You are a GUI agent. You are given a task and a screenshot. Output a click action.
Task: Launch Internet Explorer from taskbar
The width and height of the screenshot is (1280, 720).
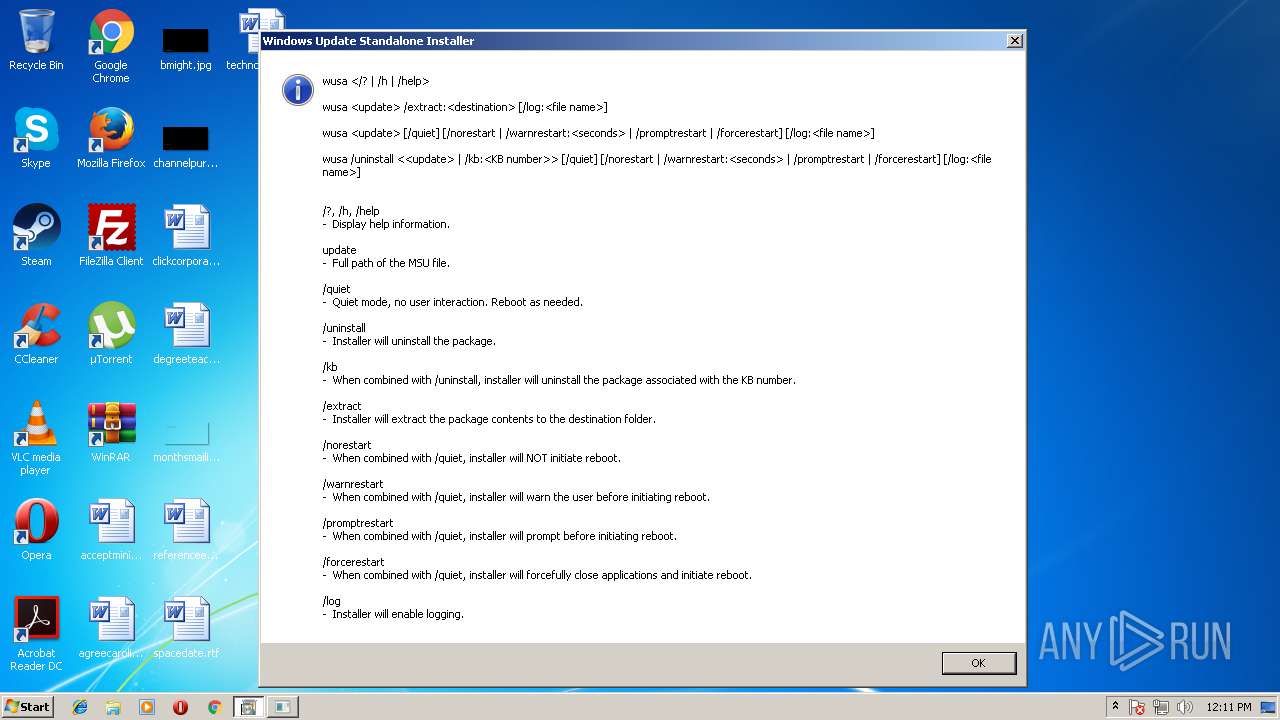(80, 707)
